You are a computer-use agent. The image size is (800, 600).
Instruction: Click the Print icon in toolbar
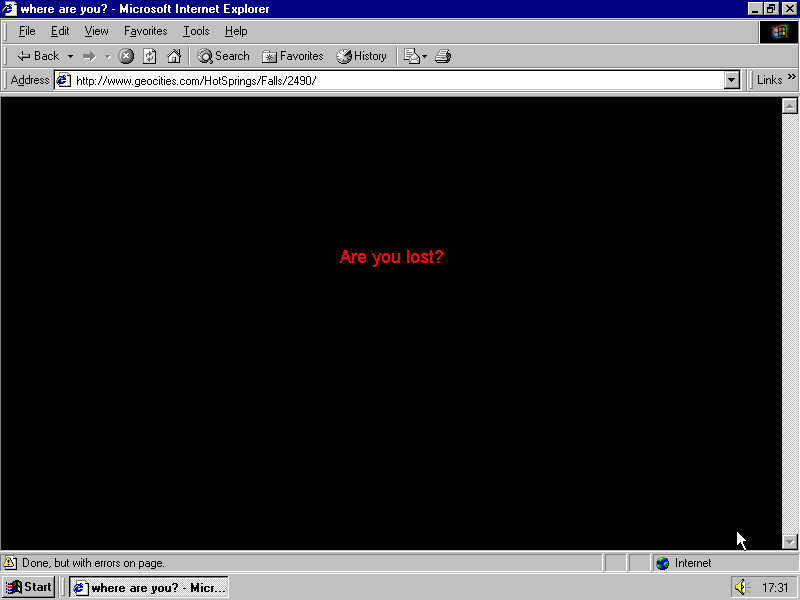[x=443, y=56]
